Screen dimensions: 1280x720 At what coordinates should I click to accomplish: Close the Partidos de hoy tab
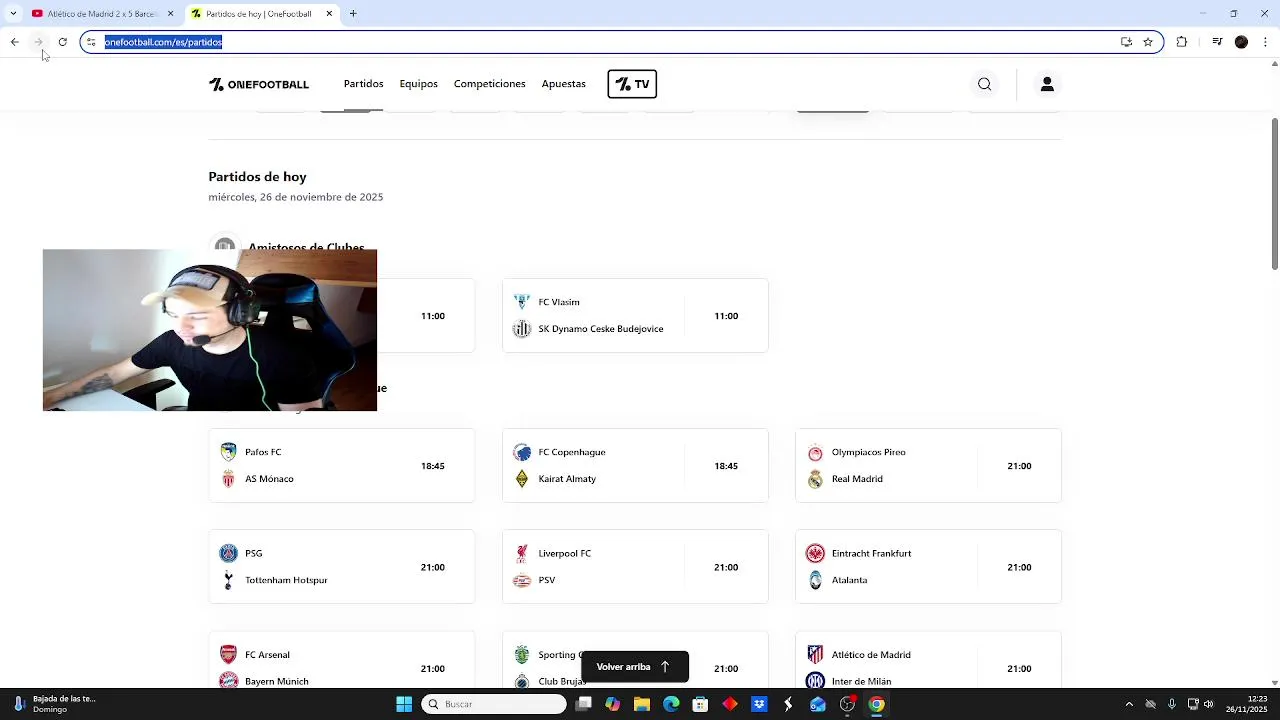(x=329, y=14)
